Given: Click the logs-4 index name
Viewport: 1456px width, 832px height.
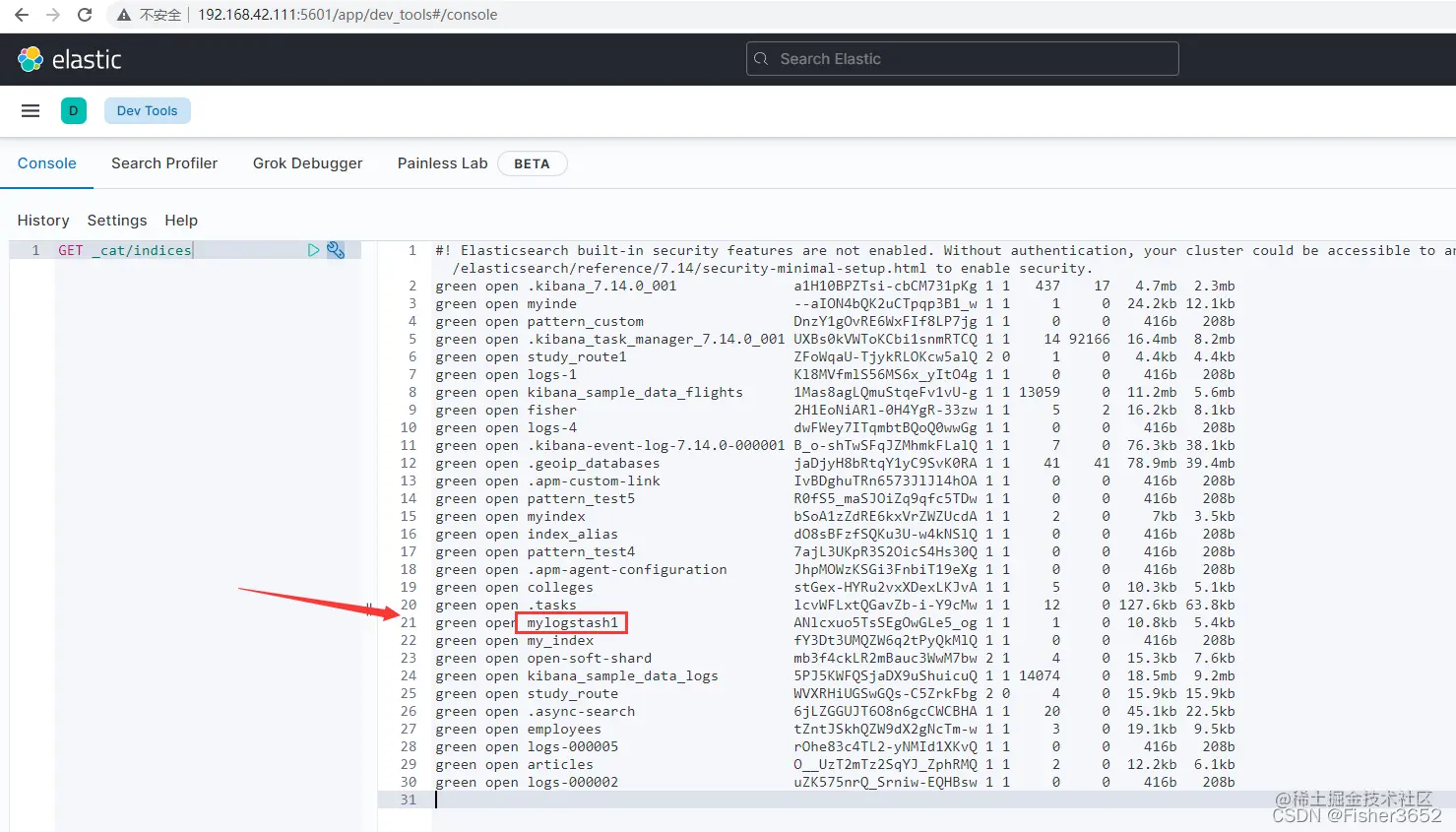Looking at the screenshot, I should click(x=552, y=427).
